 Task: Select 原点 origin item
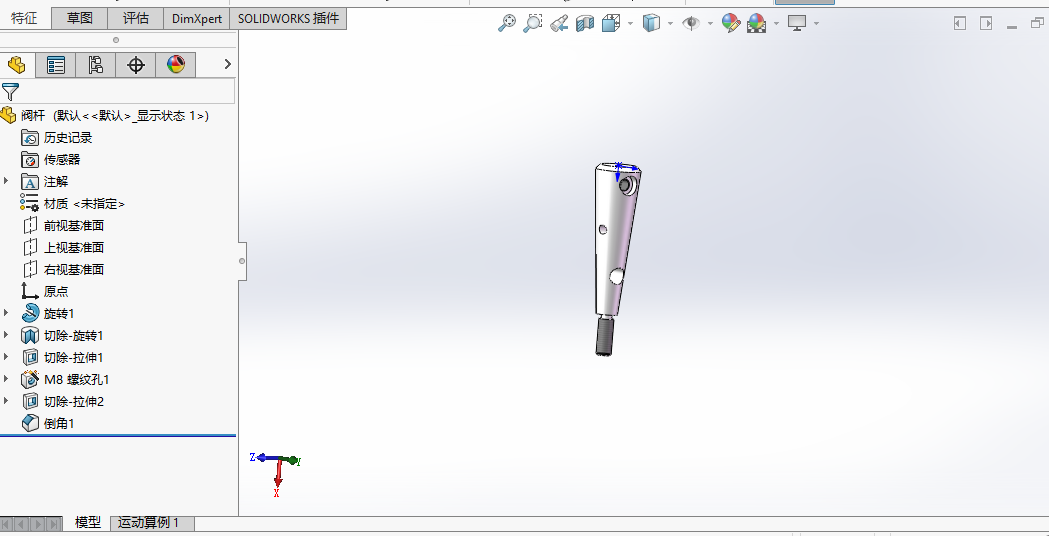(56, 292)
